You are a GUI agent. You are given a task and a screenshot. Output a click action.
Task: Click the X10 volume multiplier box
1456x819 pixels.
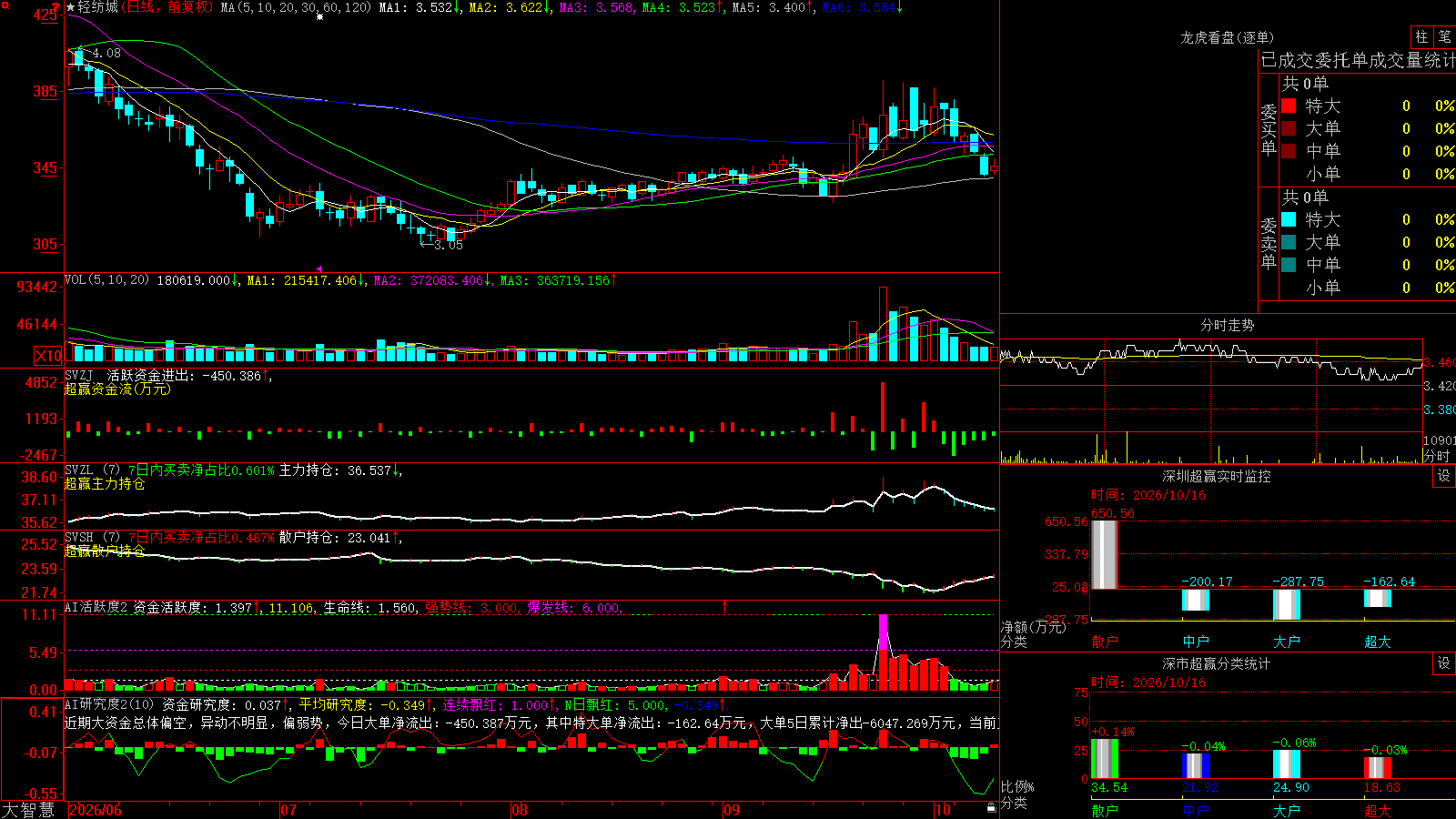(x=48, y=356)
